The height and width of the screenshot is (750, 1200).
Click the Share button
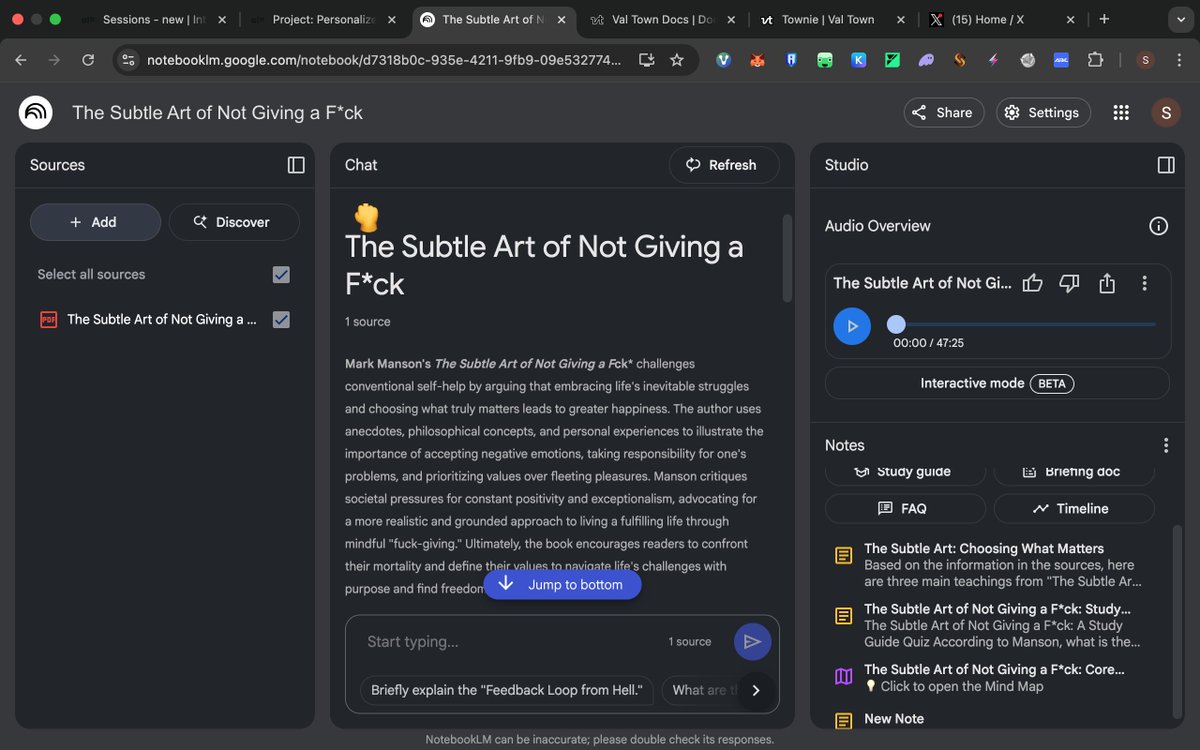tap(944, 113)
